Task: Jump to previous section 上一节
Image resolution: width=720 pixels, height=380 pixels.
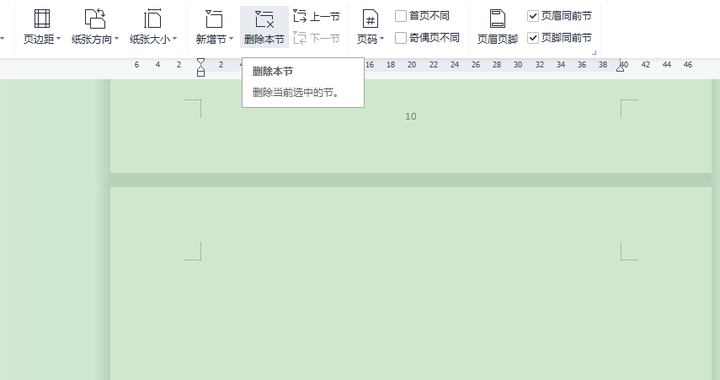Action: [x=316, y=17]
